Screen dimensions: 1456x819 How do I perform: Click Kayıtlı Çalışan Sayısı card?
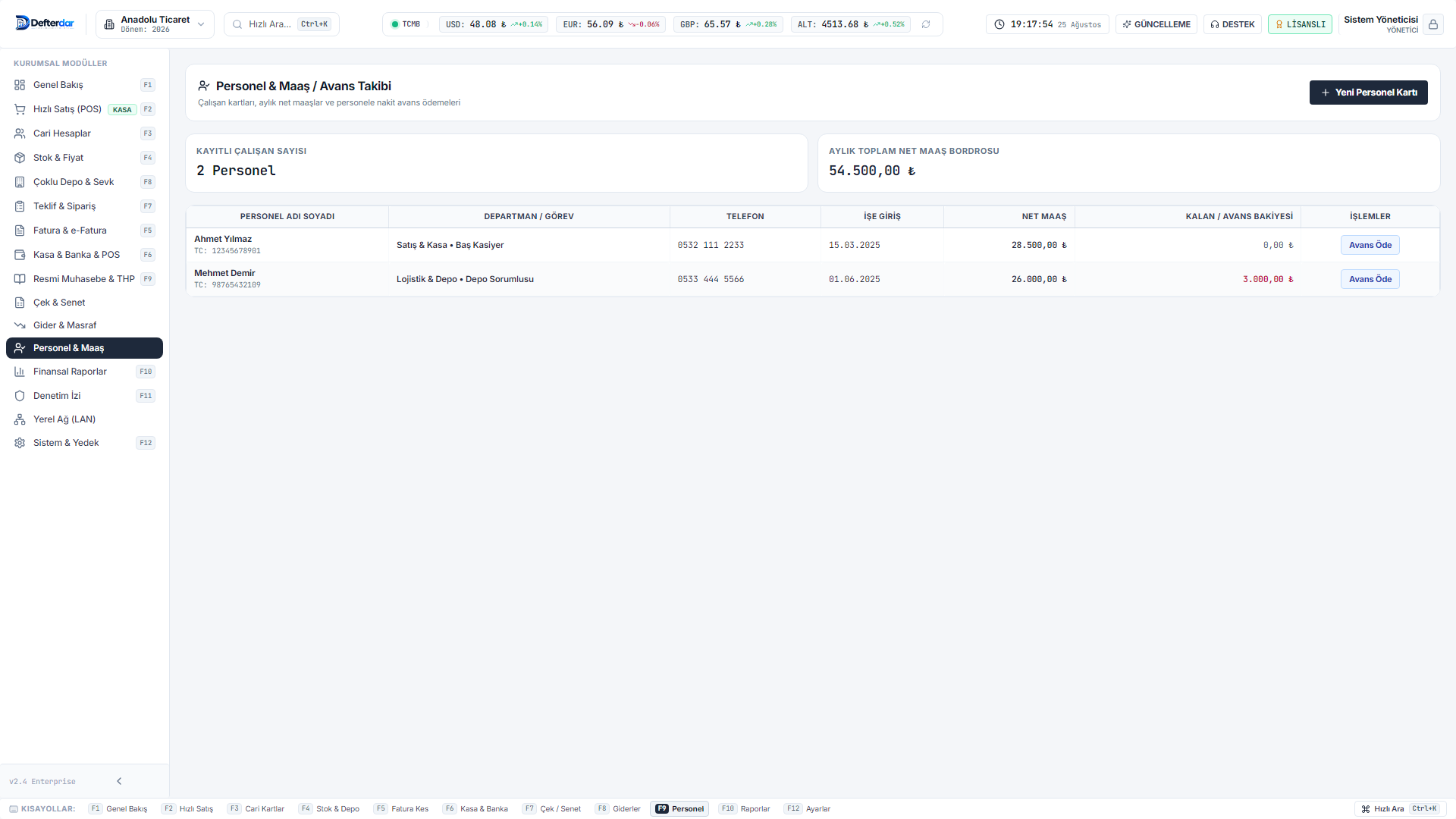tap(497, 163)
